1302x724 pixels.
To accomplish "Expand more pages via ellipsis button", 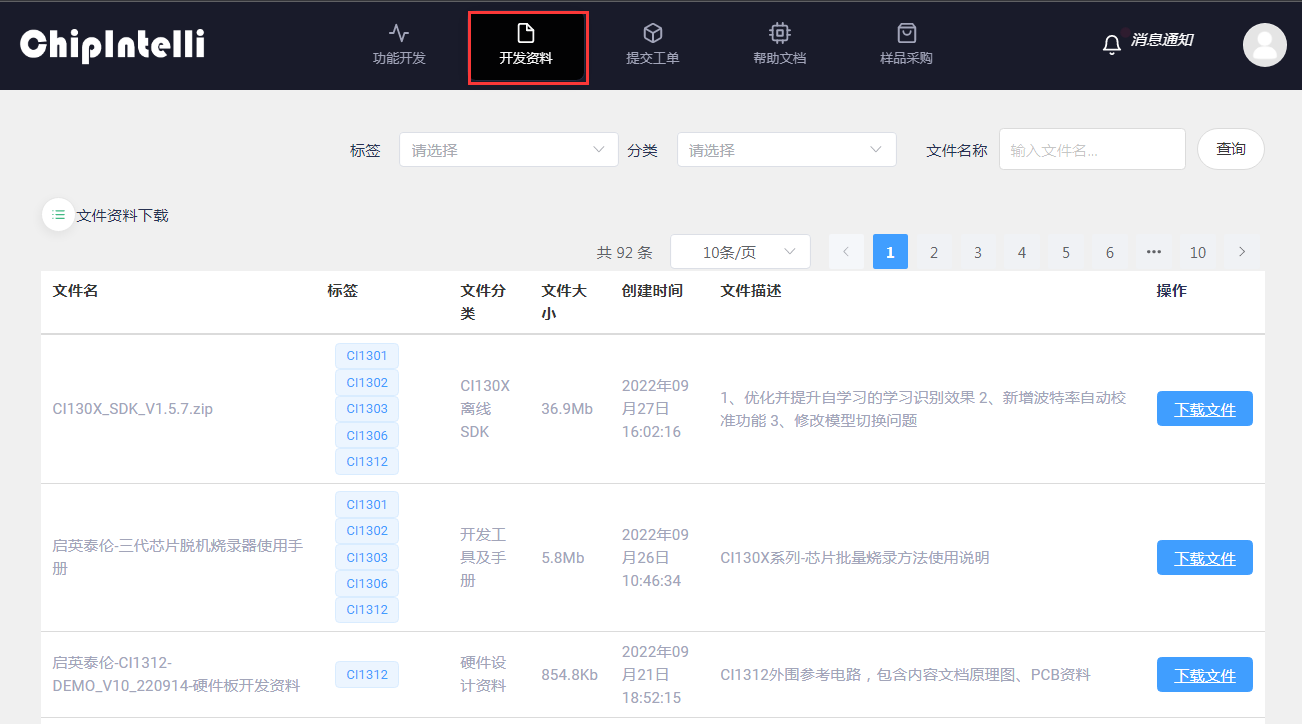I will [x=1154, y=252].
